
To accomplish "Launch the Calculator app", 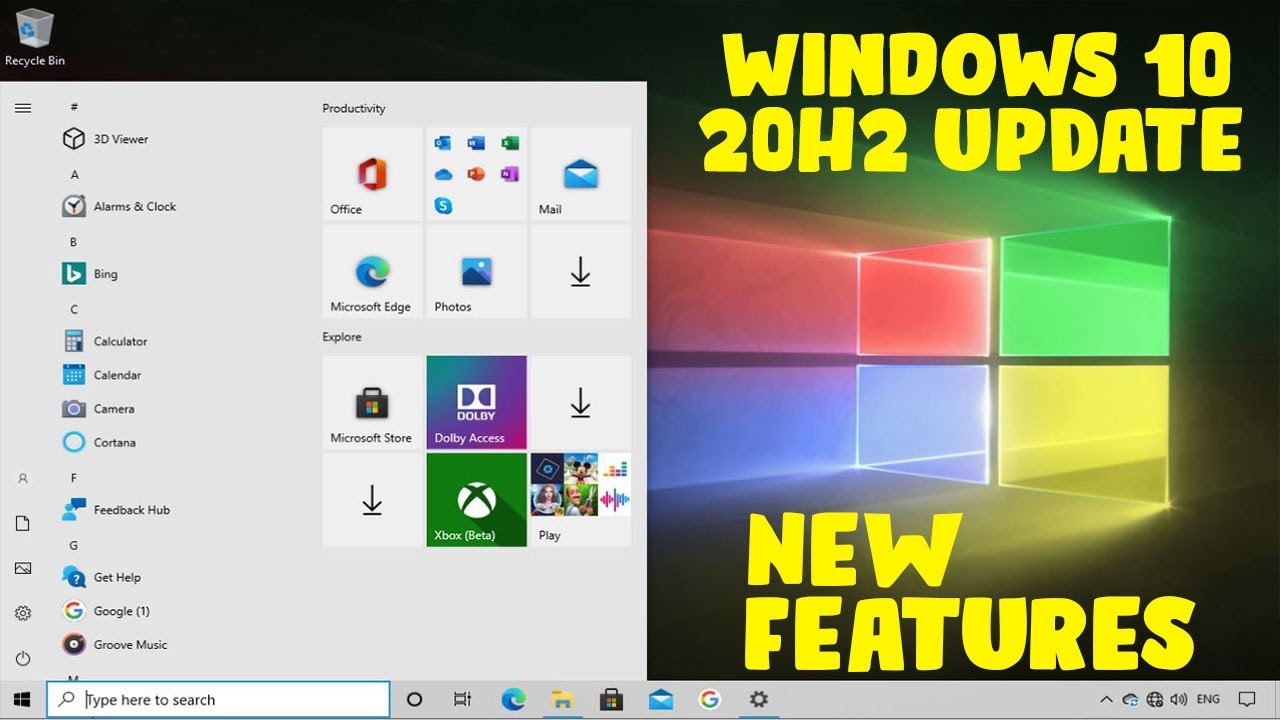I will click(x=105, y=341).
